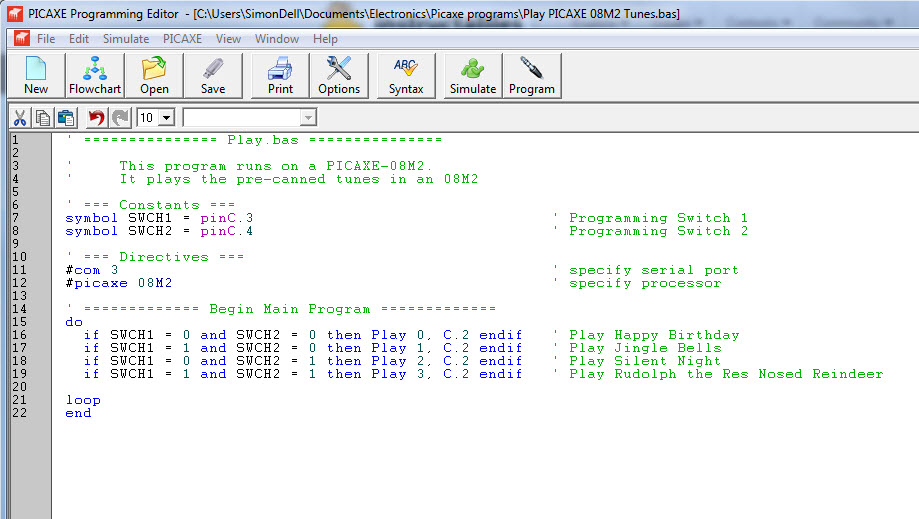Click the 'Play 3, C.2' statement on line 19
Image resolution: width=919 pixels, height=519 pixels.
[420, 374]
